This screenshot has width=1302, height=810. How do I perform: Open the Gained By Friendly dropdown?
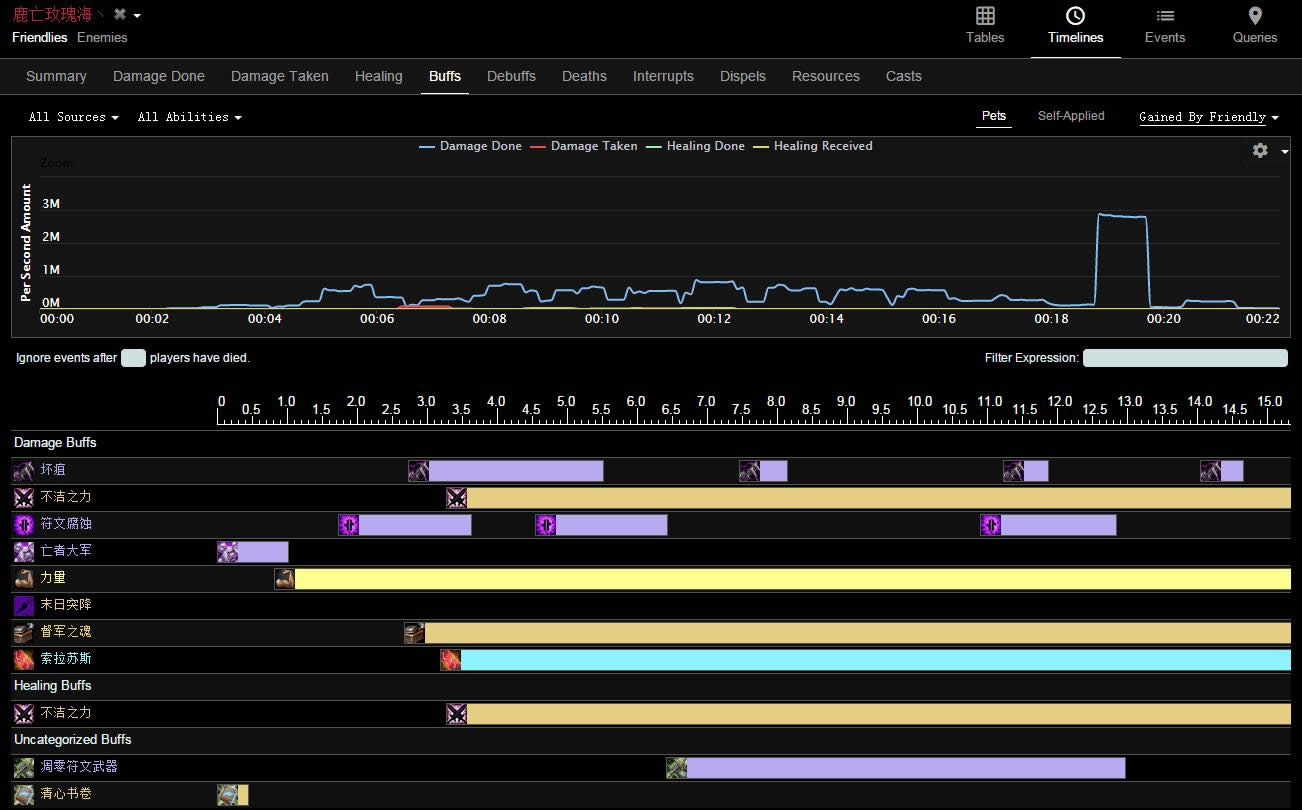(x=1208, y=117)
